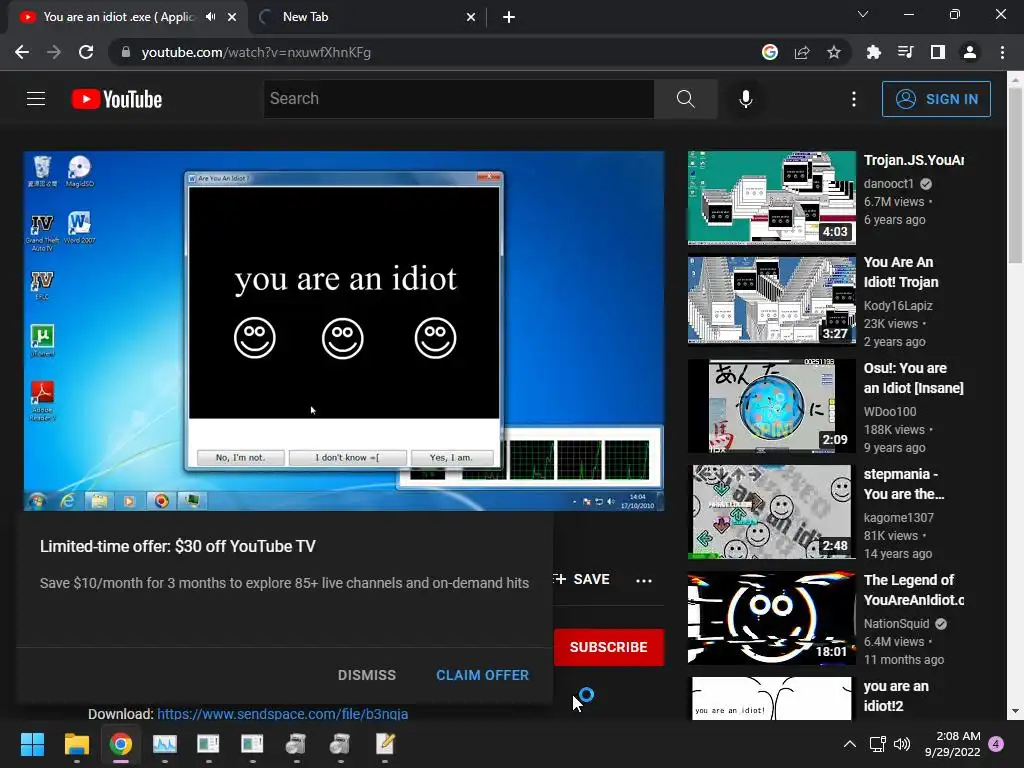Mute the tab via speaker icon
This screenshot has height=768, width=1024.
pyautogui.click(x=210, y=17)
